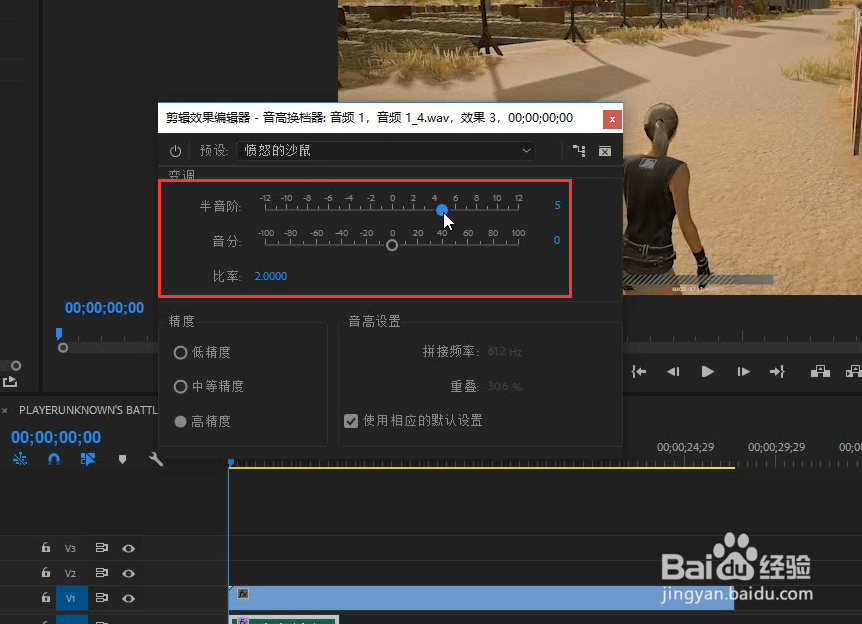Step forward one frame in program monitor
Image resolution: width=862 pixels, height=624 pixels.
pyautogui.click(x=743, y=372)
